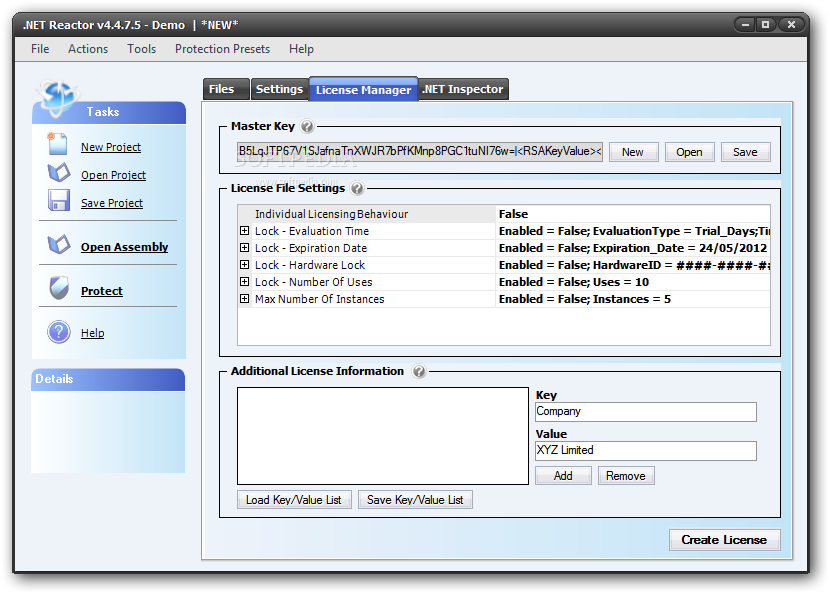Click the New Project page icon
This screenshot has height=594, width=830.
pos(57,144)
